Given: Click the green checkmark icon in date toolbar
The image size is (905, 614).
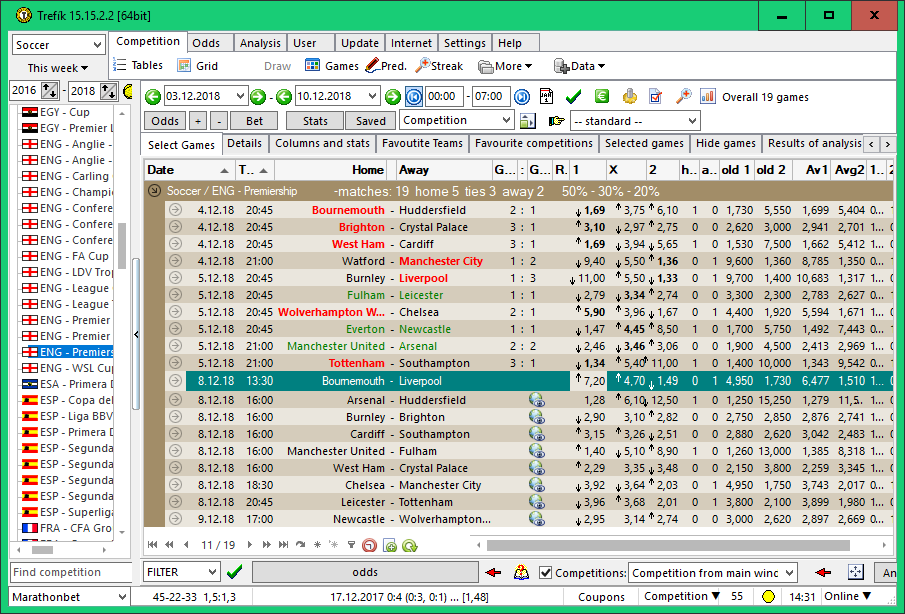Looking at the screenshot, I should (573, 97).
